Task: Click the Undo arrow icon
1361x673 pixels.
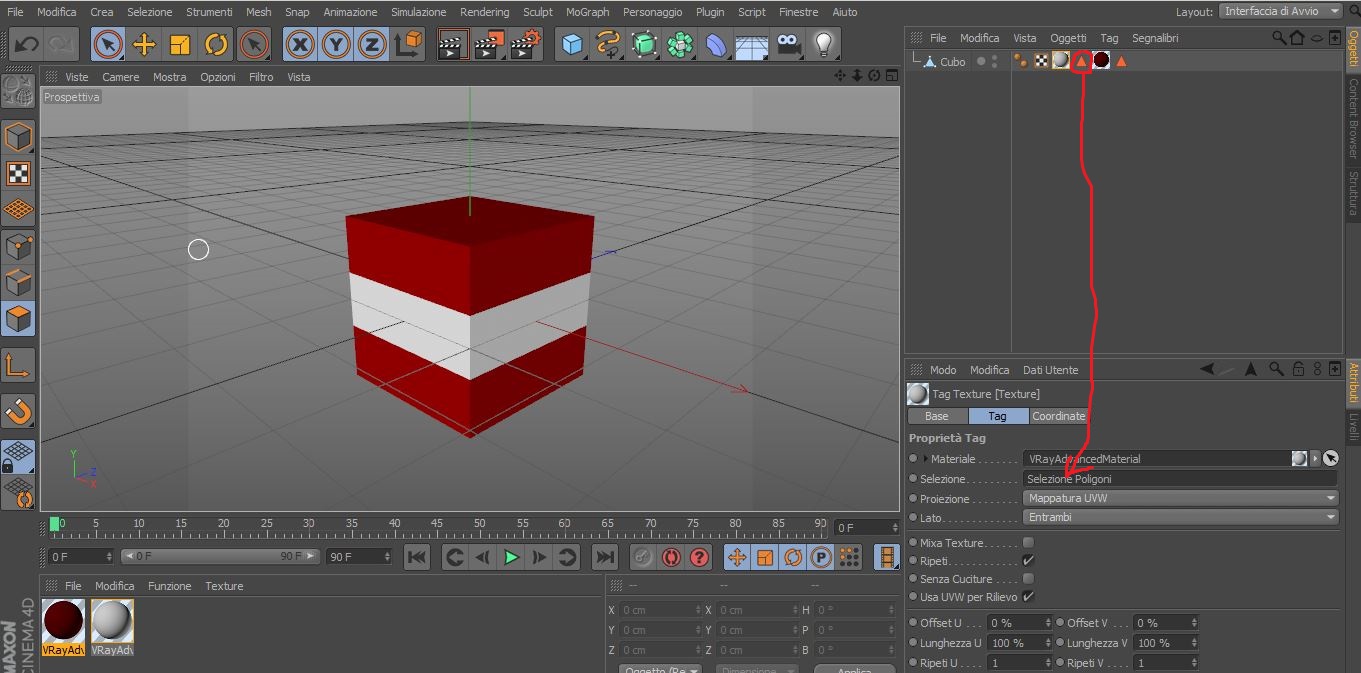Action: click(x=27, y=45)
